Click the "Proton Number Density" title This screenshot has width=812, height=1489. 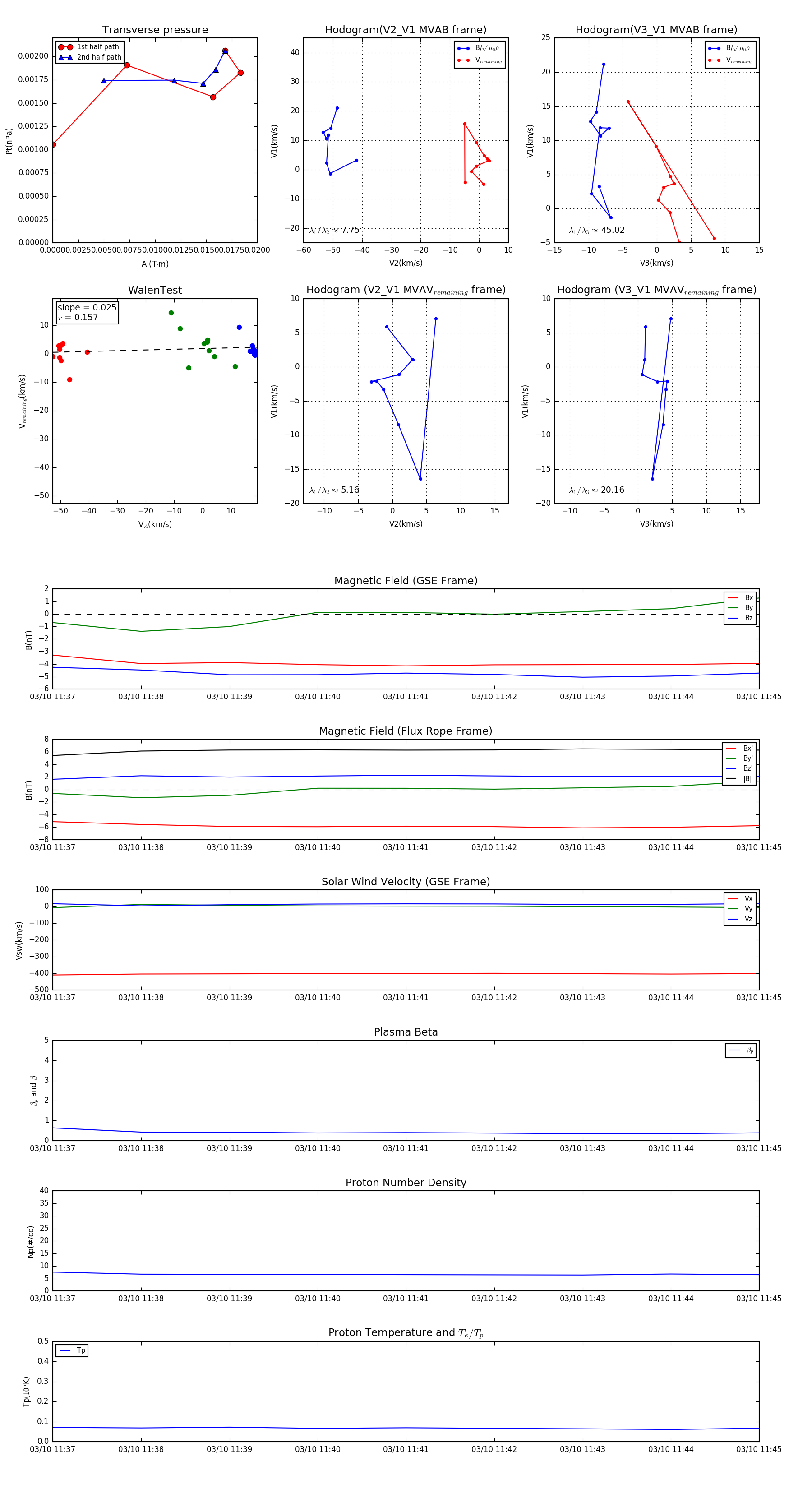click(x=406, y=1183)
